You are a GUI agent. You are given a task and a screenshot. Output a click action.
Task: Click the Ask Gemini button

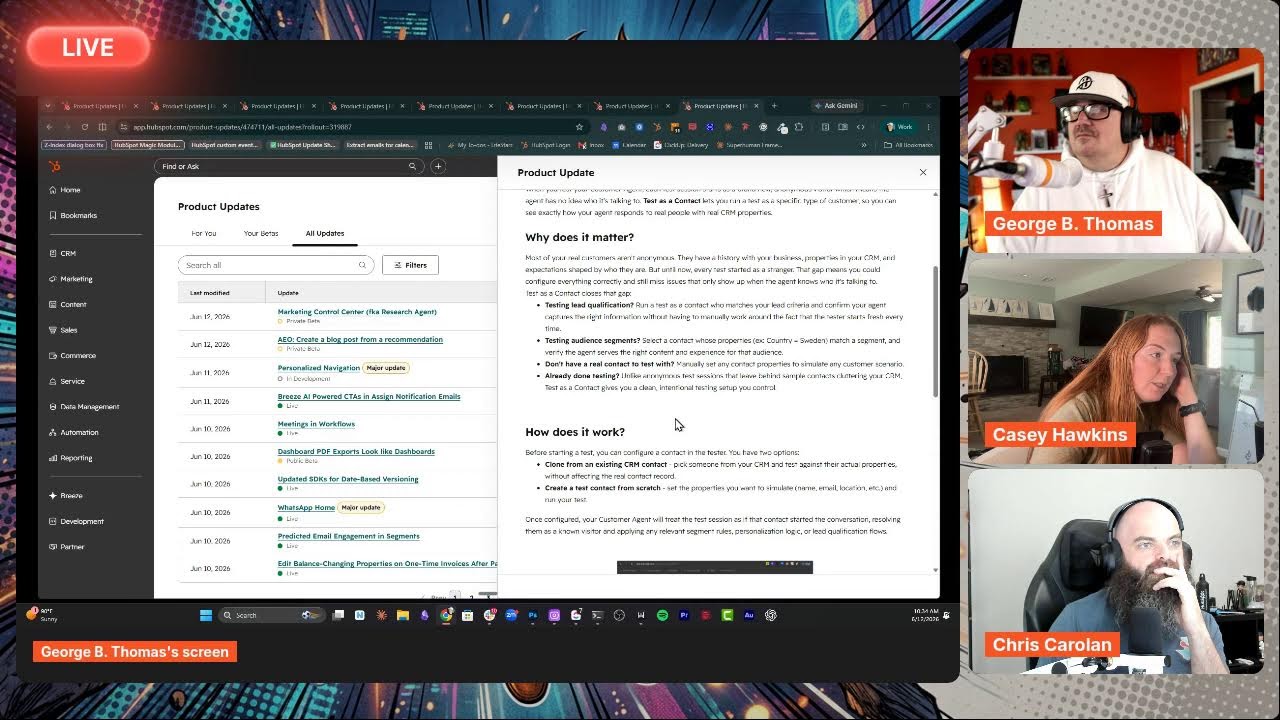point(838,105)
